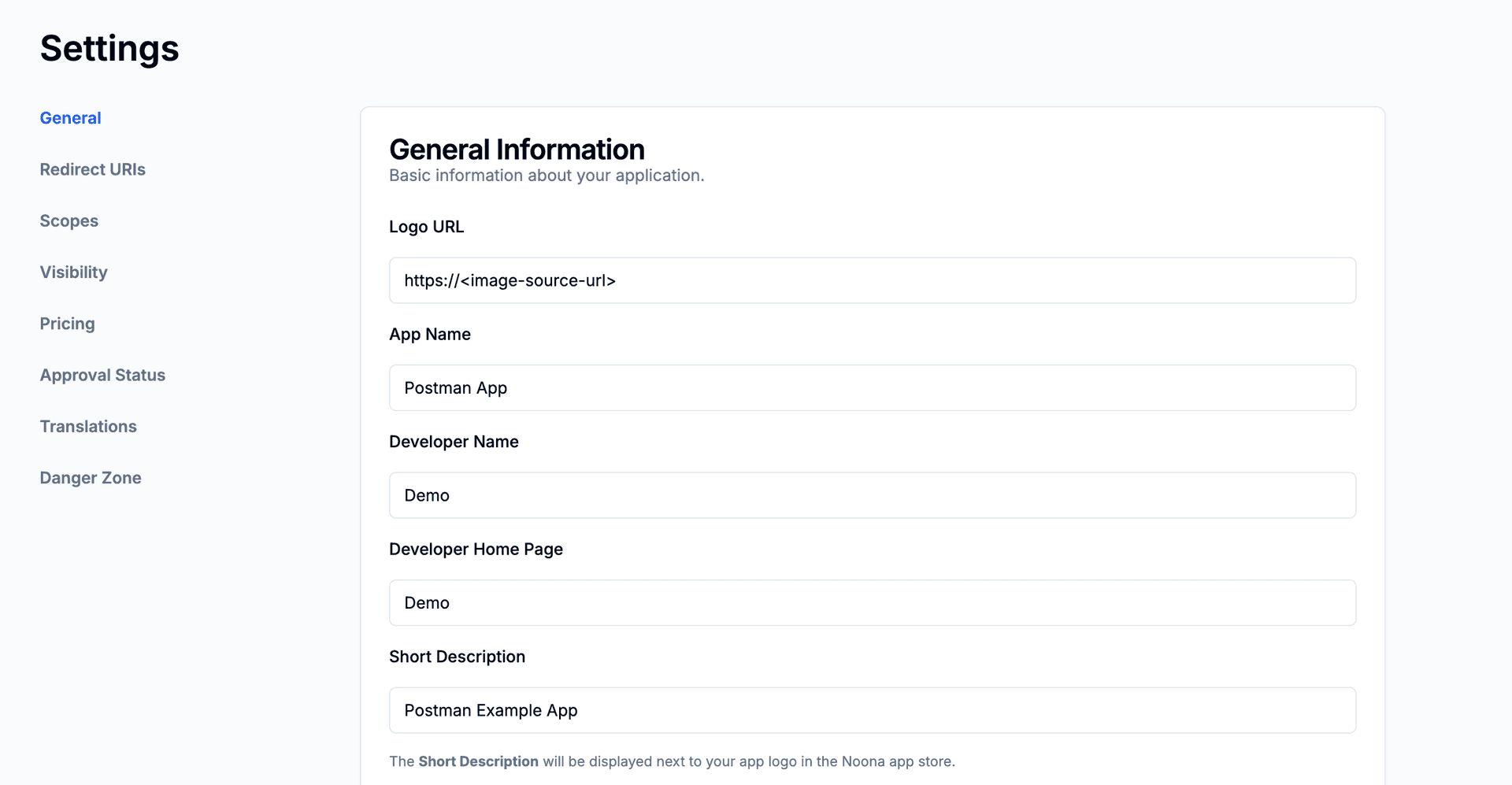The height and width of the screenshot is (785, 1512).
Task: Click the Settings page heading
Action: (x=109, y=49)
